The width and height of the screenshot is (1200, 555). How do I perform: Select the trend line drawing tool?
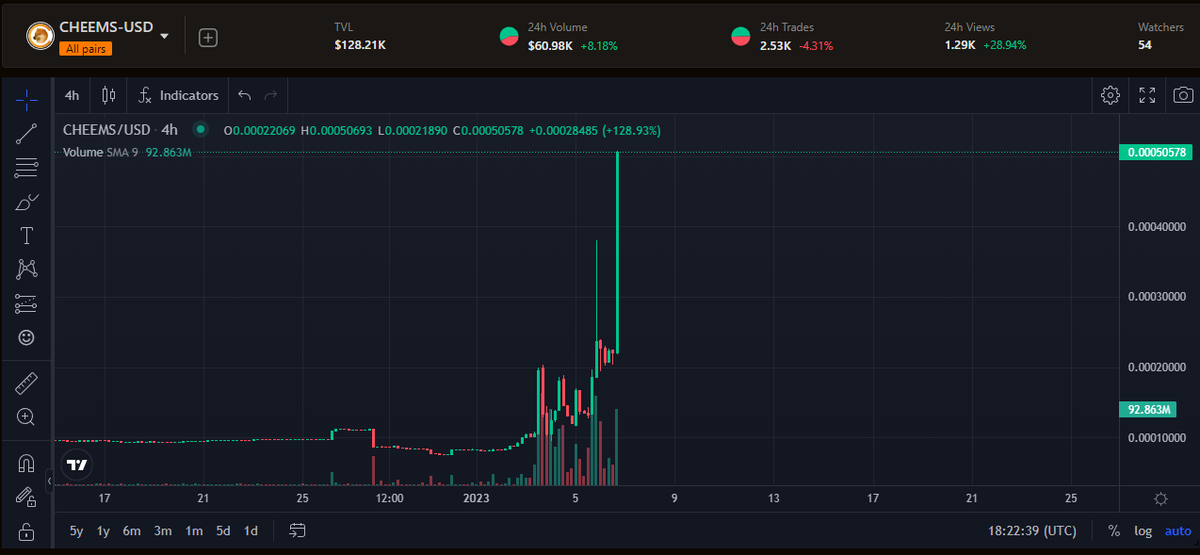tap(27, 133)
